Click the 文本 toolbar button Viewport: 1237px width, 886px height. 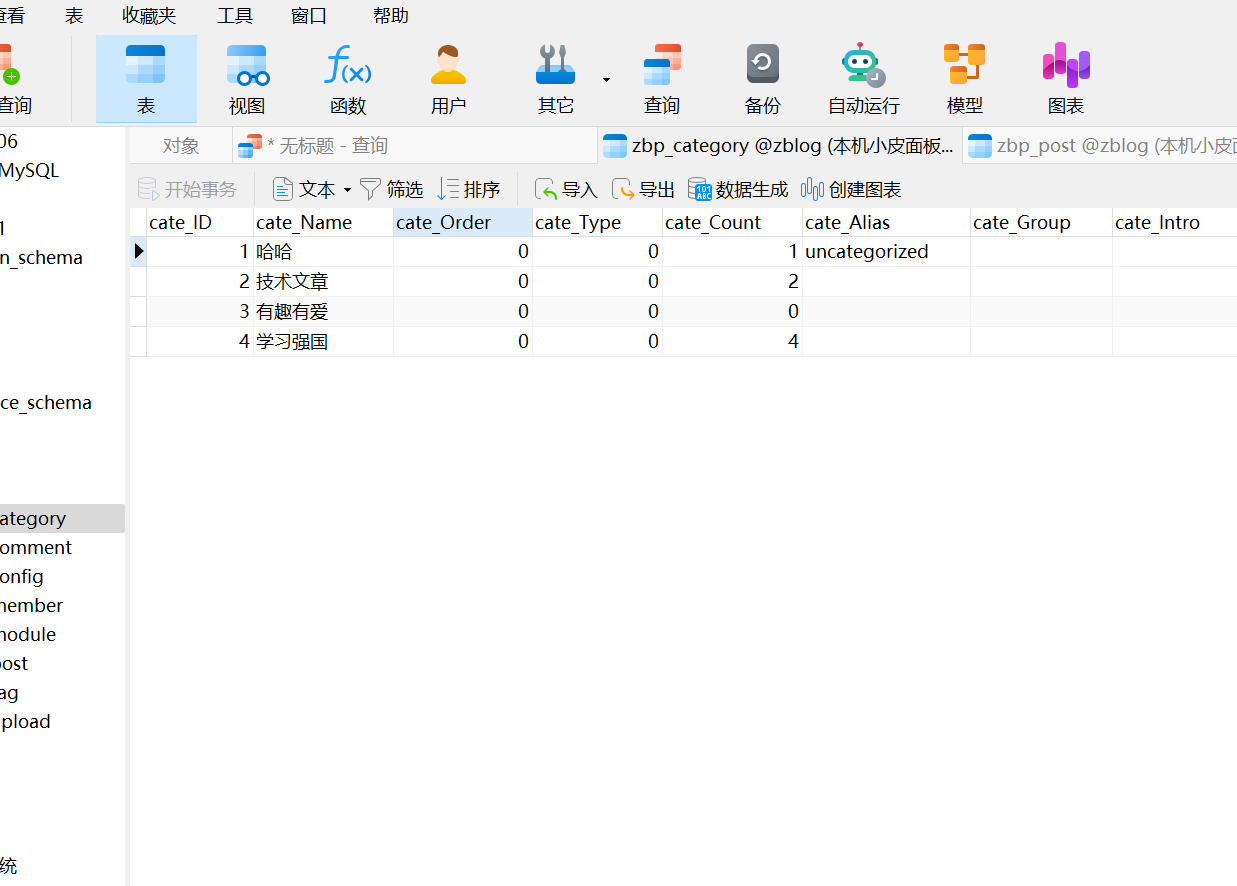[x=306, y=189]
